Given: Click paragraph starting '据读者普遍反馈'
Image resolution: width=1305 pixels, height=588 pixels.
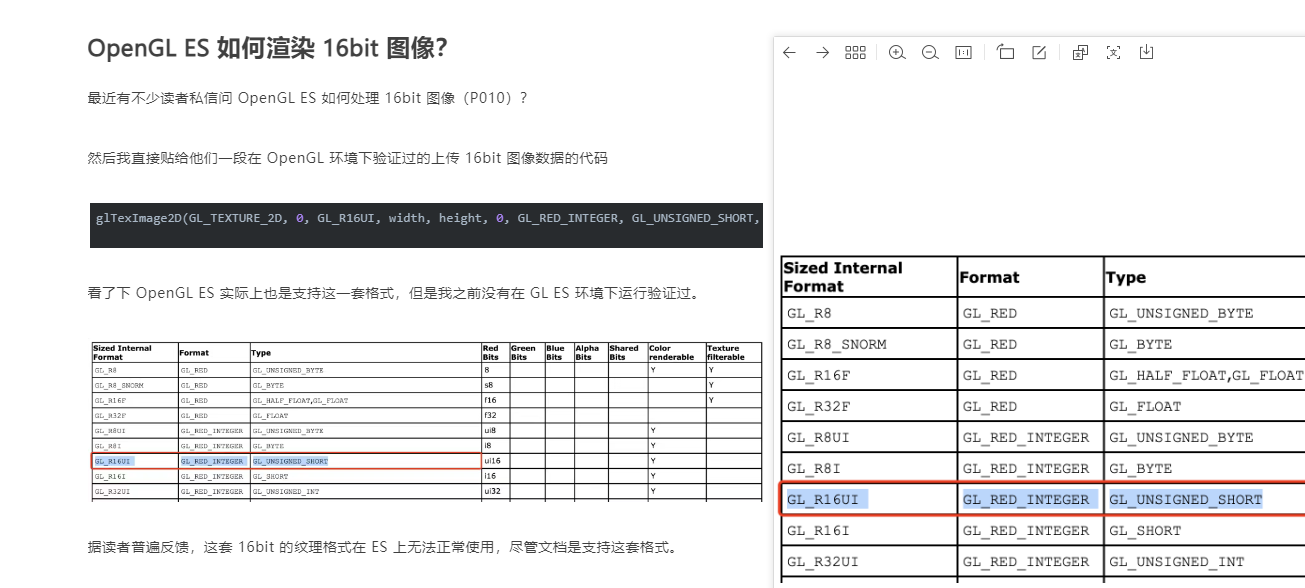Looking at the screenshot, I should coord(385,548).
